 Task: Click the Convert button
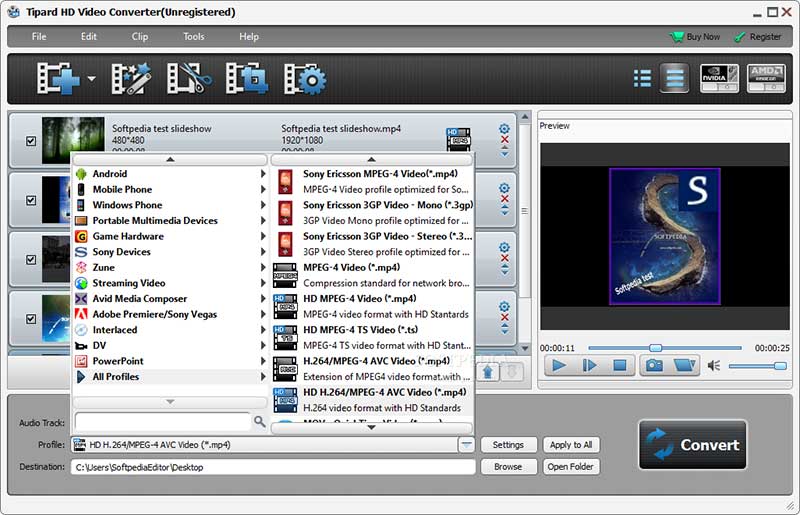pyautogui.click(x=692, y=445)
